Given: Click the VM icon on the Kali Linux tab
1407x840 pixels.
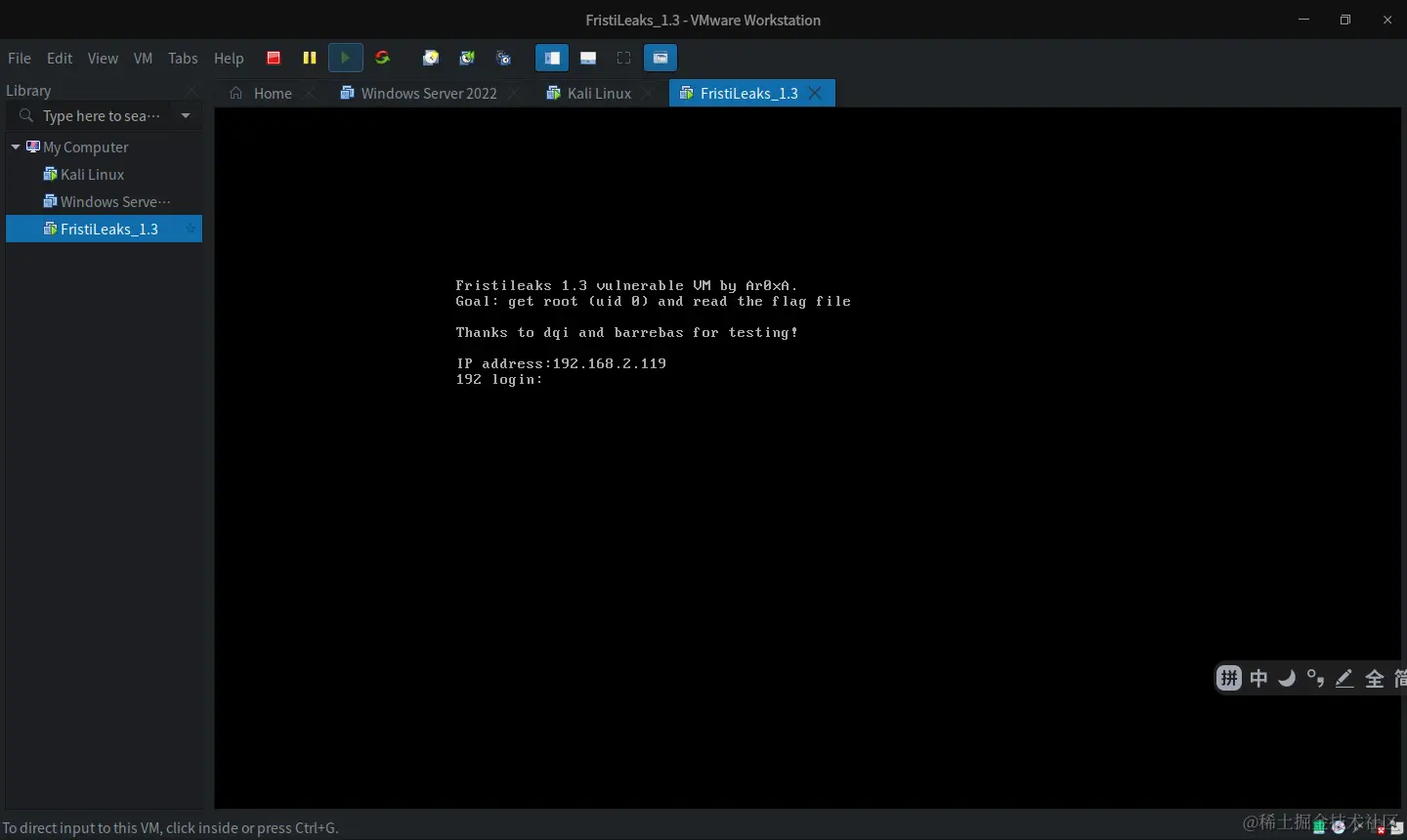Looking at the screenshot, I should 553,93.
